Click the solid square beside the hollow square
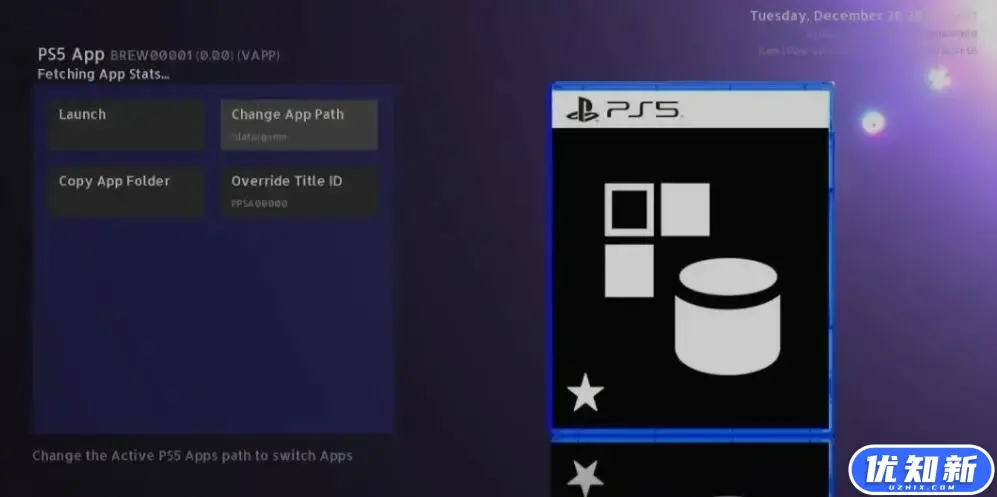This screenshot has height=497, width=997. coord(685,209)
